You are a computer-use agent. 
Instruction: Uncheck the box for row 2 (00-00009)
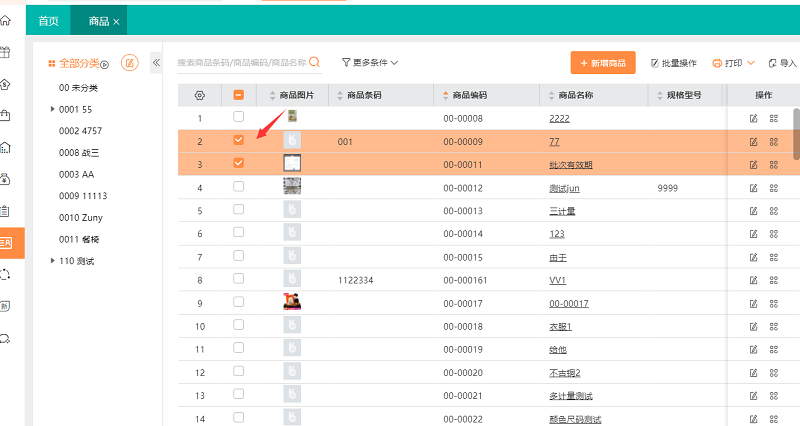click(238, 140)
